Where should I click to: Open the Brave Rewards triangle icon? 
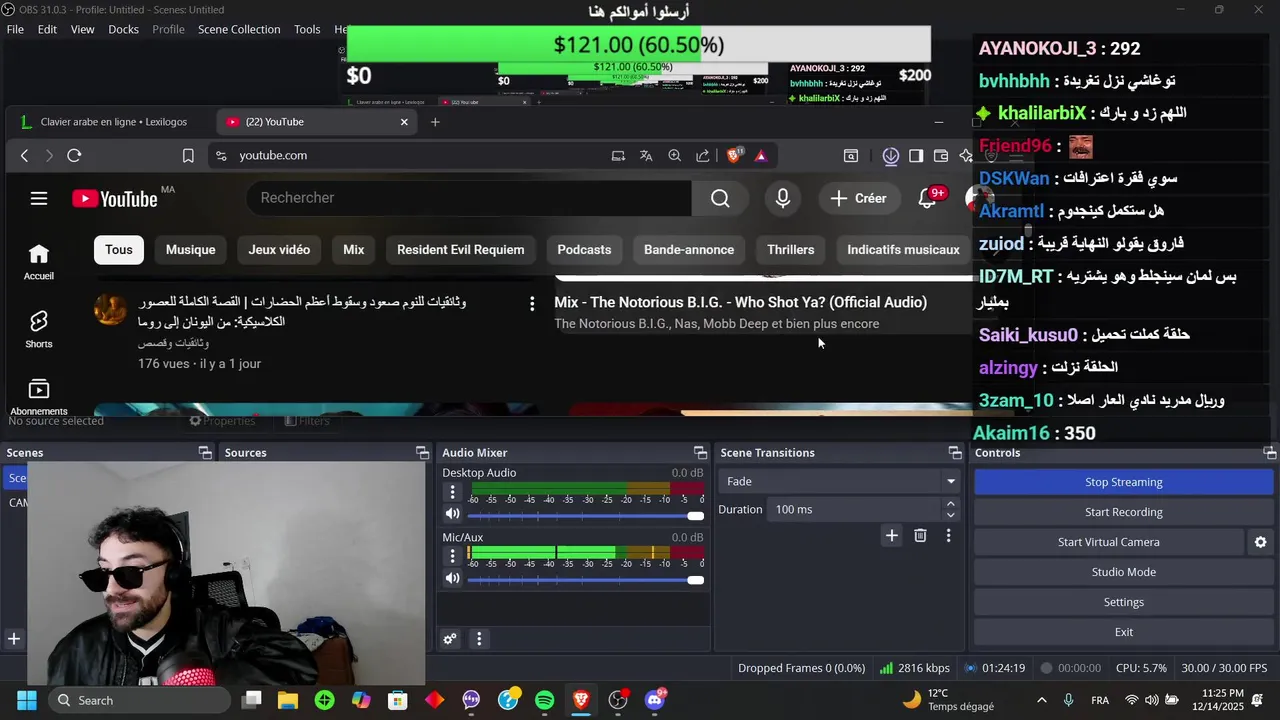pyautogui.click(x=761, y=156)
